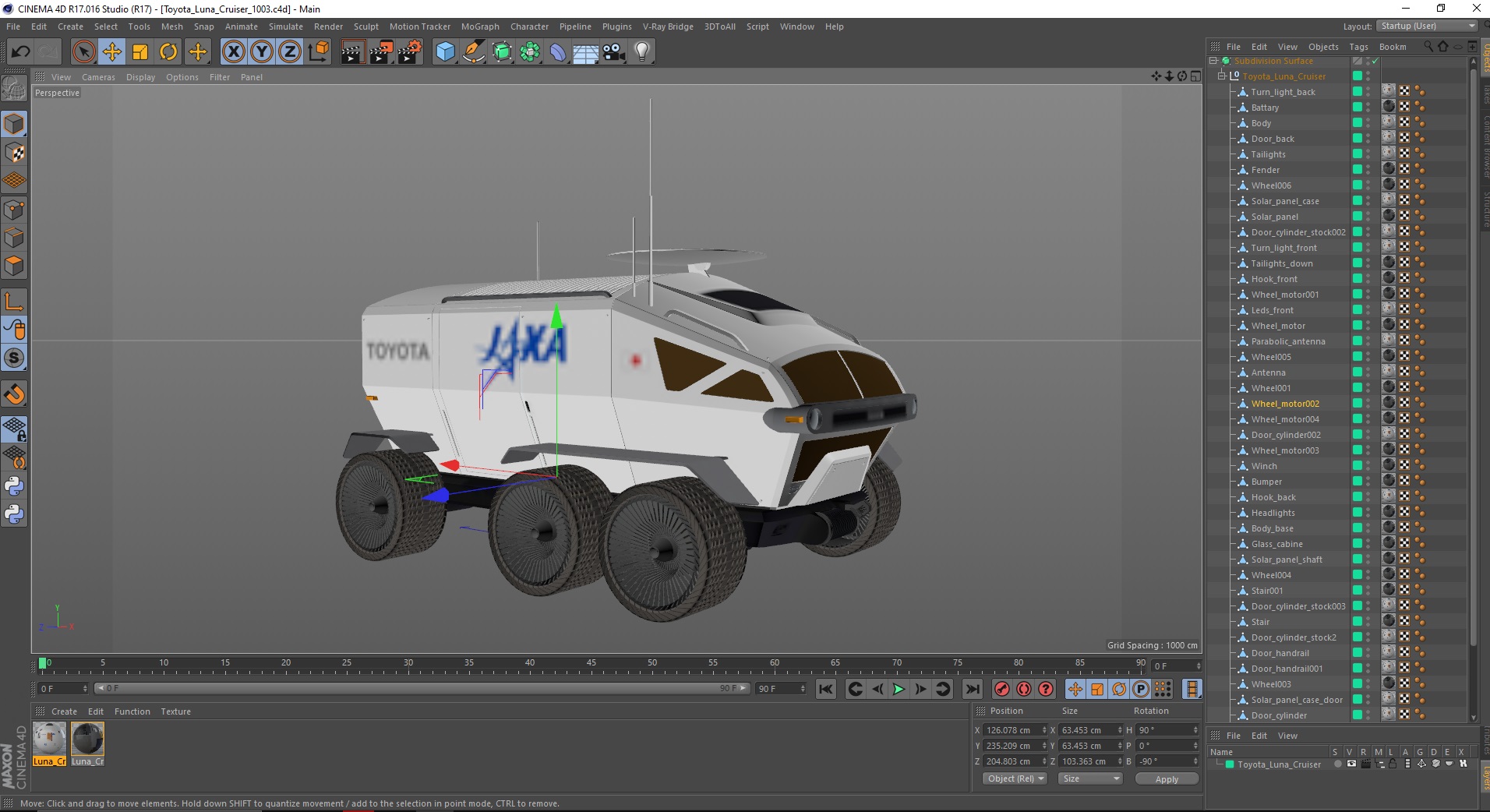
Task: Go to end of animation
Action: [972, 689]
